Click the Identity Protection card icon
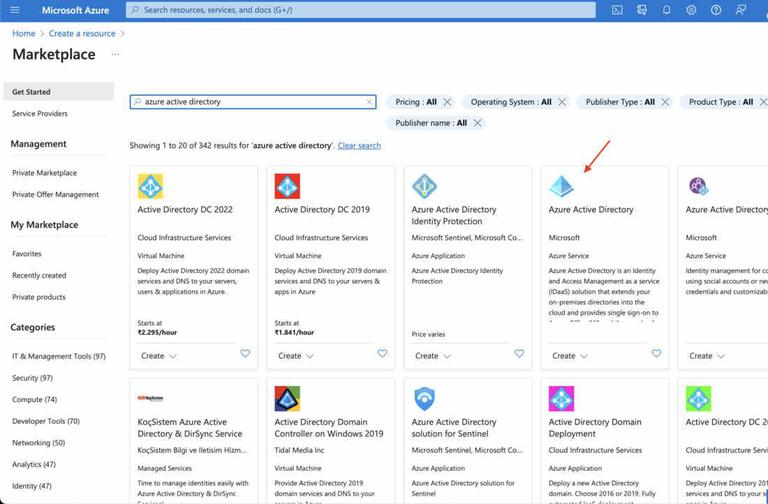768x504 pixels. point(424,186)
